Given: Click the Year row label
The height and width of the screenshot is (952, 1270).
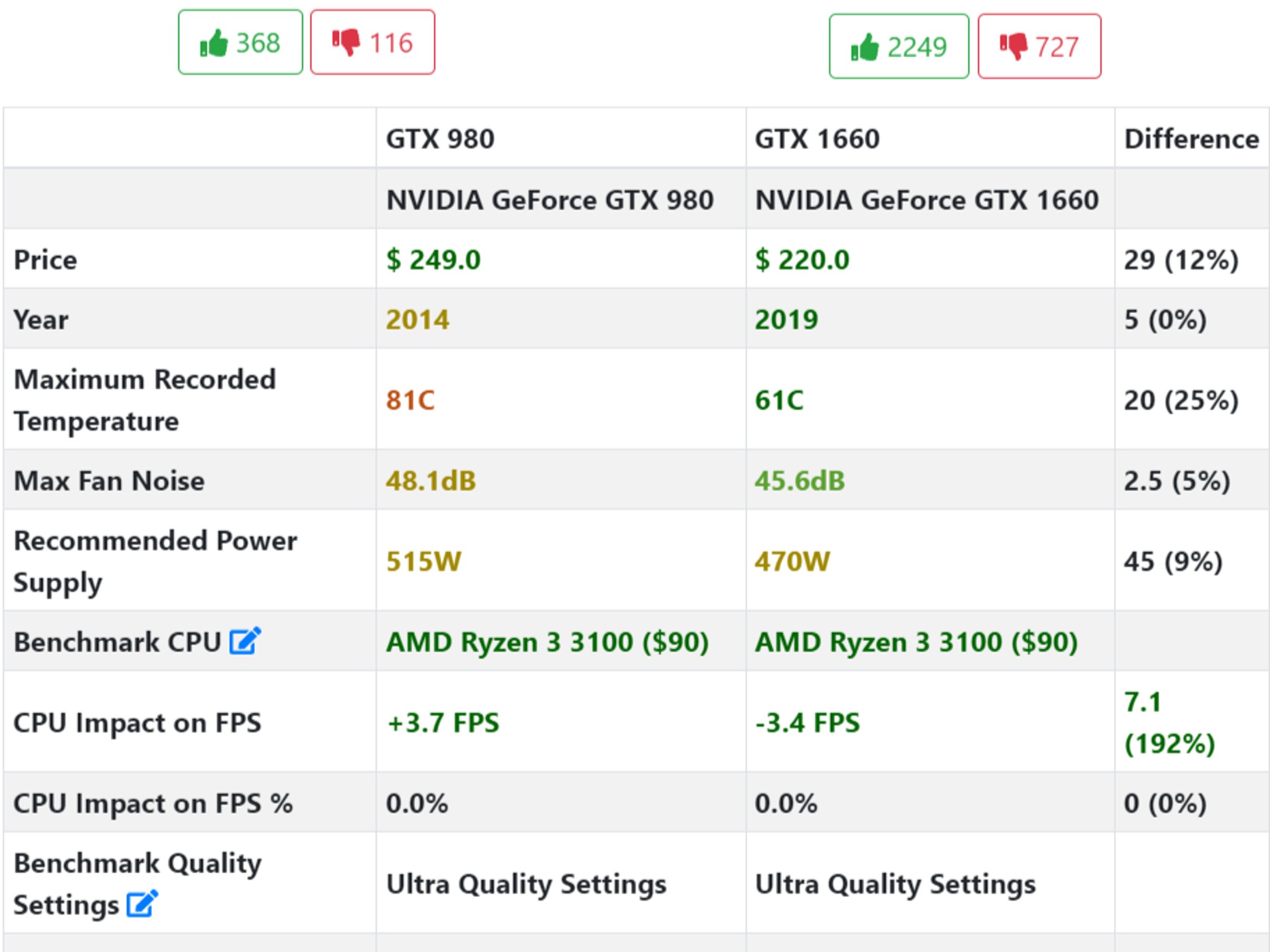Looking at the screenshot, I should [x=41, y=320].
